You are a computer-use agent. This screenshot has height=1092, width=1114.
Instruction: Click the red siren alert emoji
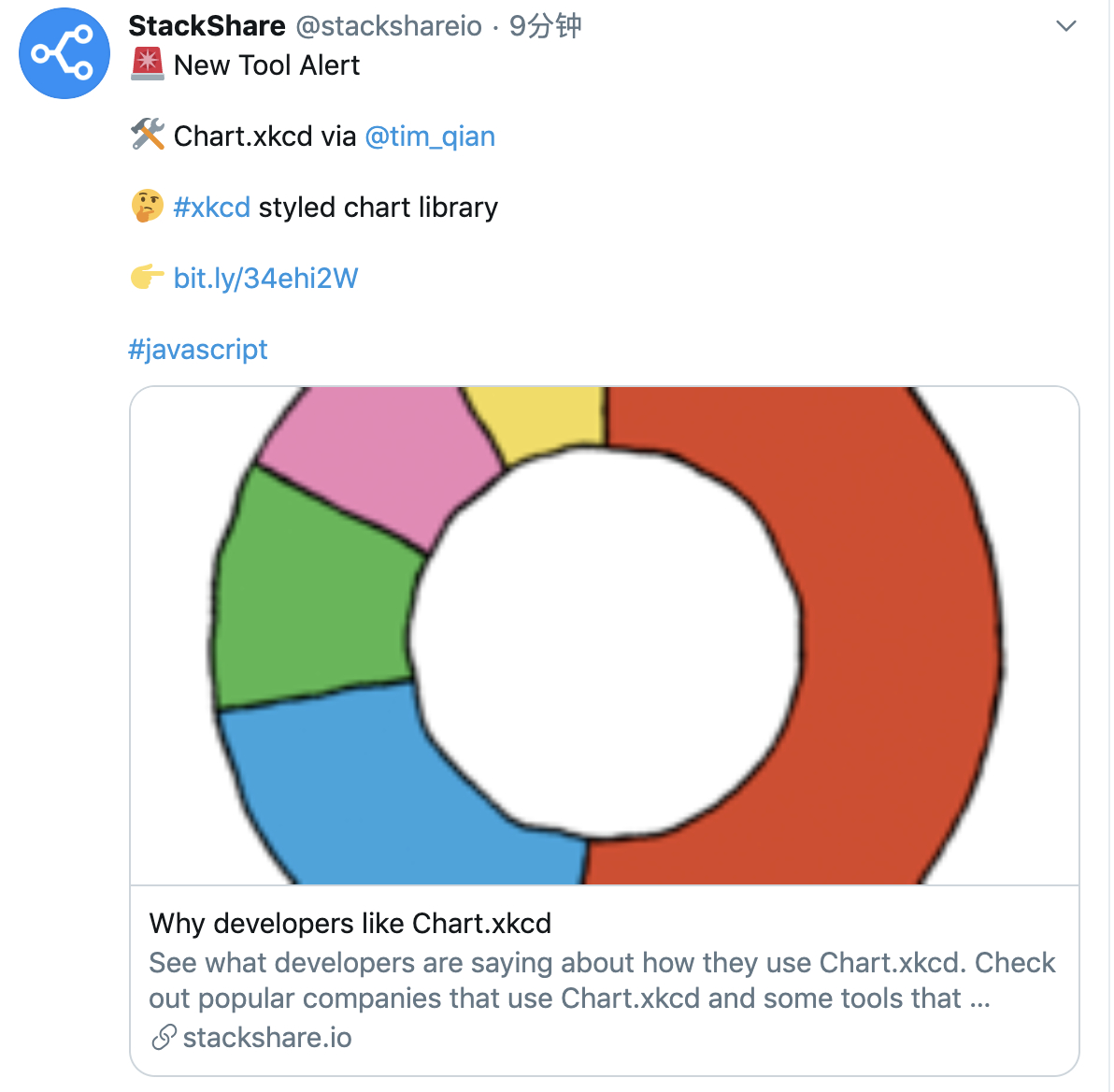click(148, 64)
